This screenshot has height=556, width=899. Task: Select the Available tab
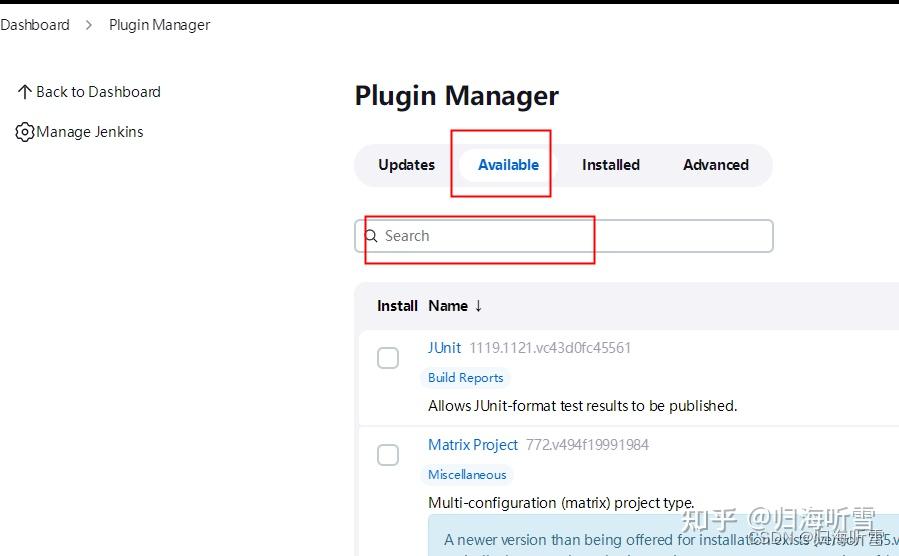pyautogui.click(x=508, y=165)
